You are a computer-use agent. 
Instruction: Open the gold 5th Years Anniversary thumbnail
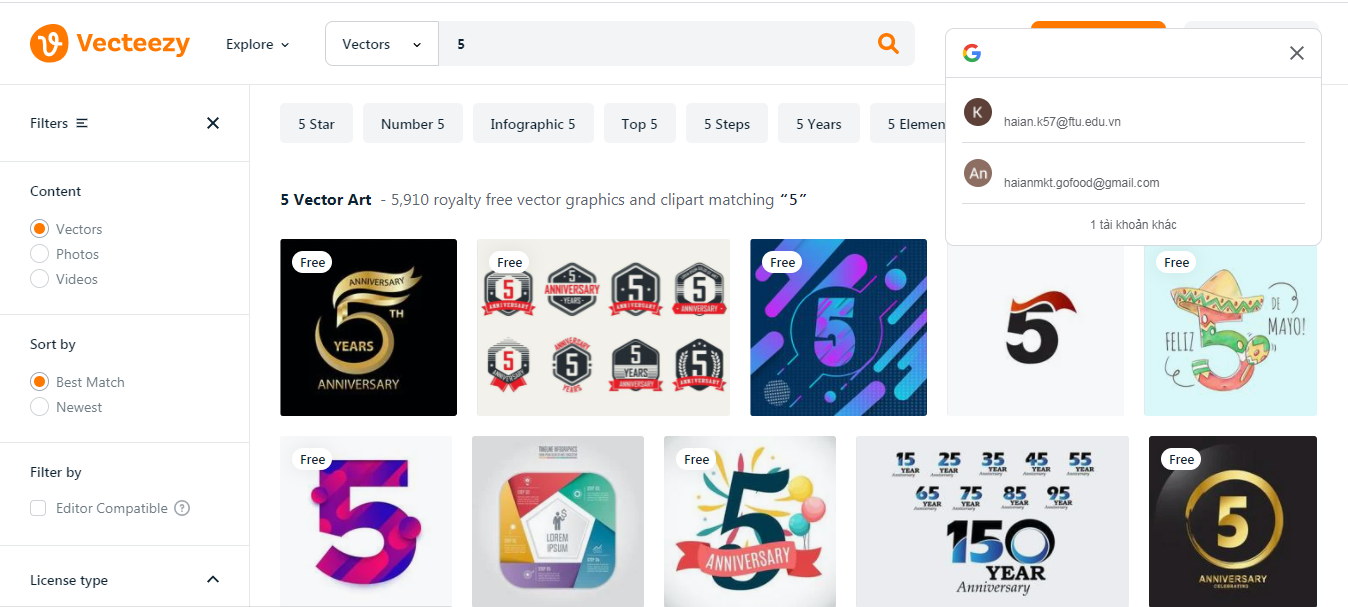[x=368, y=327]
